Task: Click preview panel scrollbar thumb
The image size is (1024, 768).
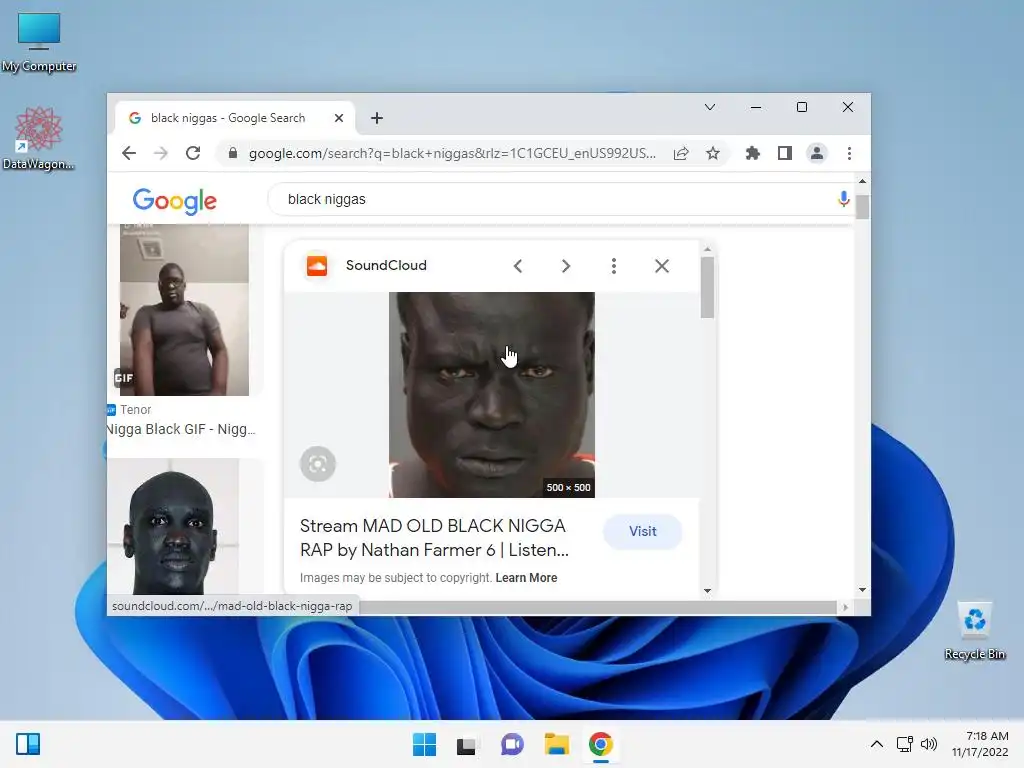Action: 707,287
